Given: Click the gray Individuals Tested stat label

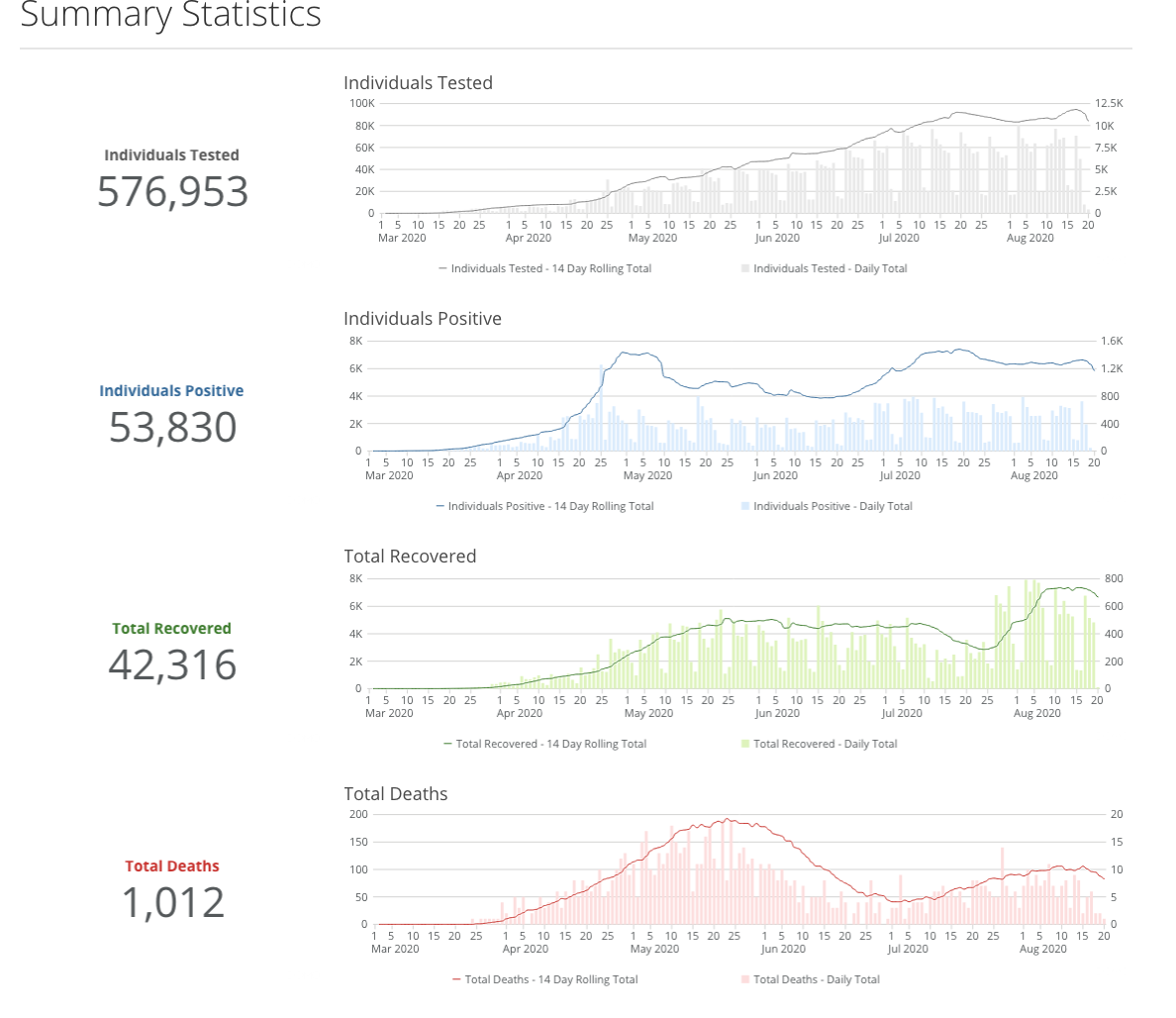Looking at the screenshot, I should (171, 155).
